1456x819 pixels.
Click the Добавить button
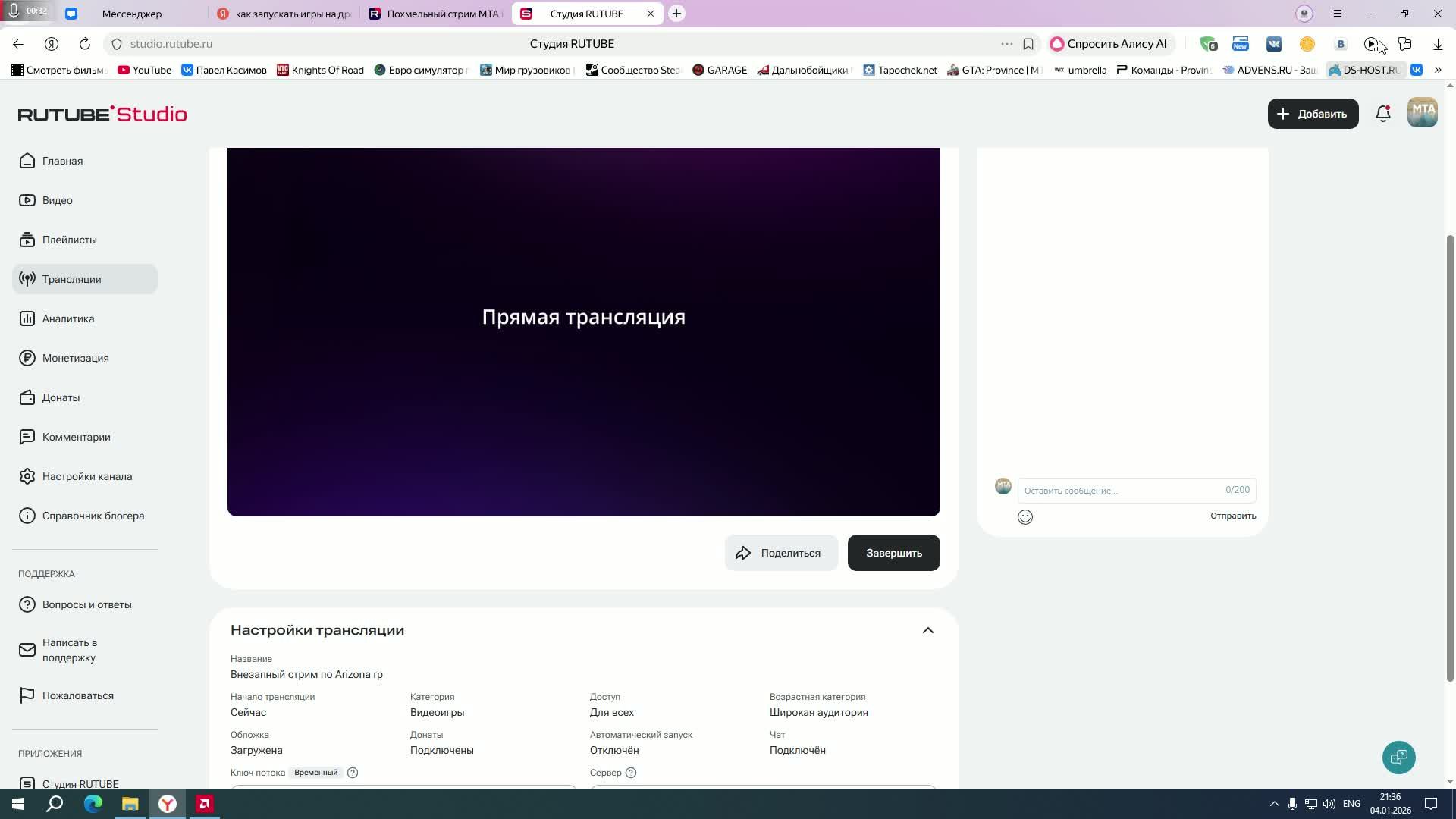(1313, 114)
